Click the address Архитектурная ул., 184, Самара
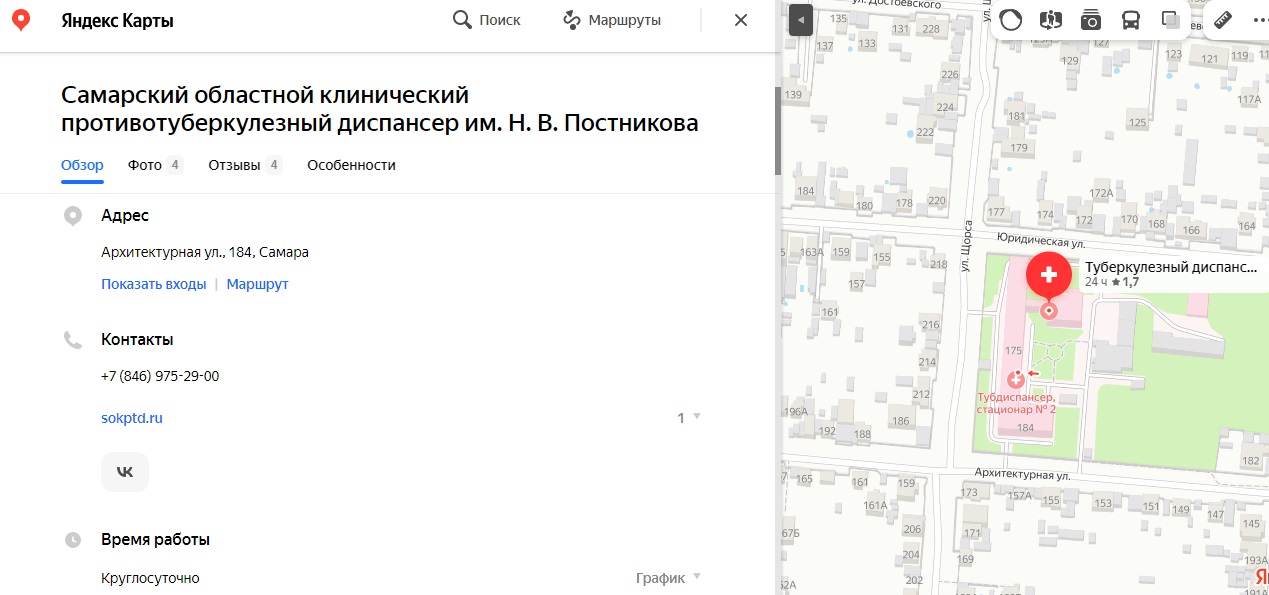Image resolution: width=1269 pixels, height=595 pixels. [205, 252]
